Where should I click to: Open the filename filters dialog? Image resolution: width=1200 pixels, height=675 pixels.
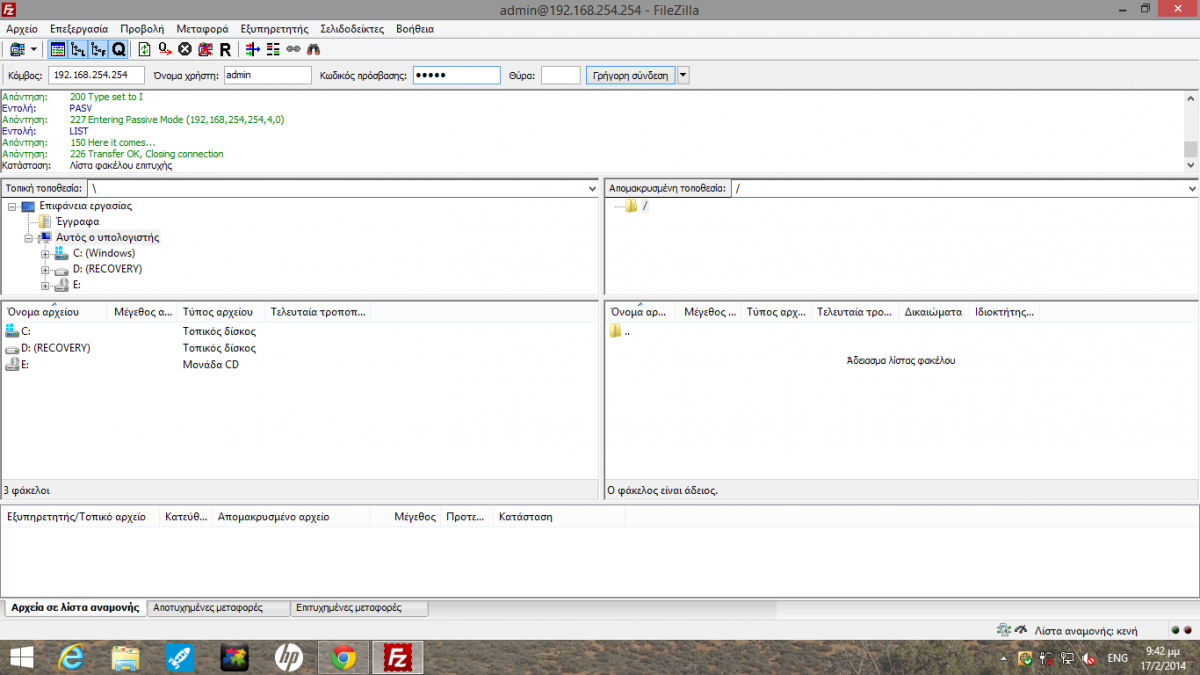(252, 49)
